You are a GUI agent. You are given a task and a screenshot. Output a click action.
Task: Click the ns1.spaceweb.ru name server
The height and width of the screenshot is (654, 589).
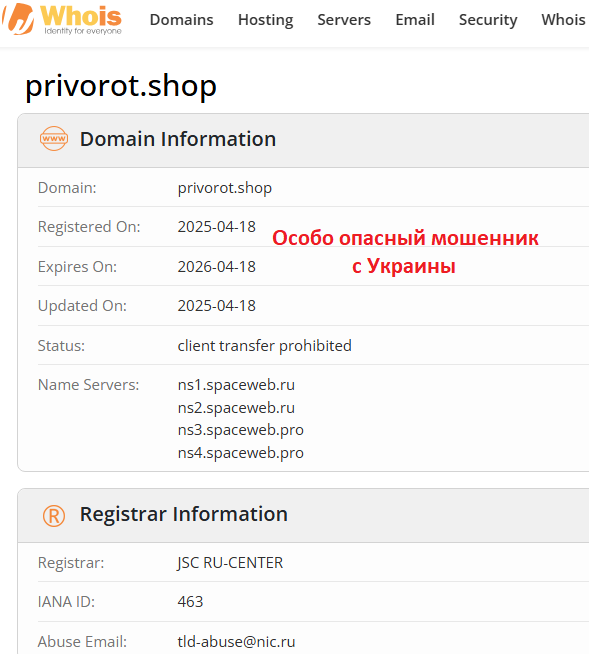click(237, 385)
